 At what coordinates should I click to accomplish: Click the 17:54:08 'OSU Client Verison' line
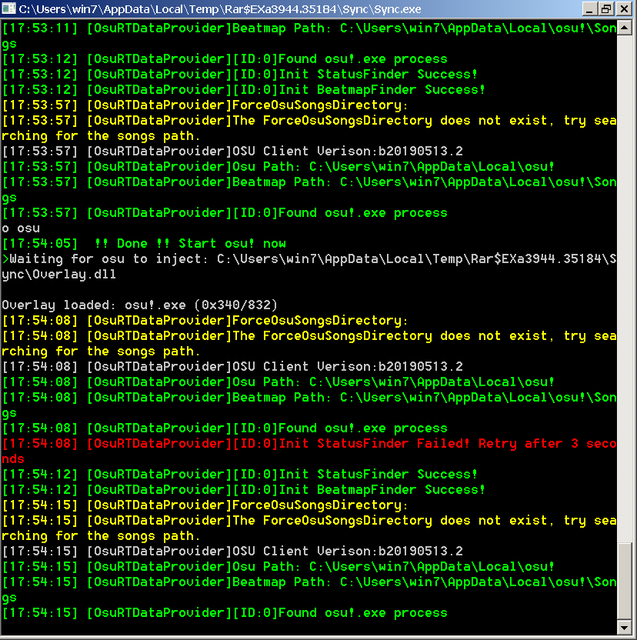click(233, 367)
